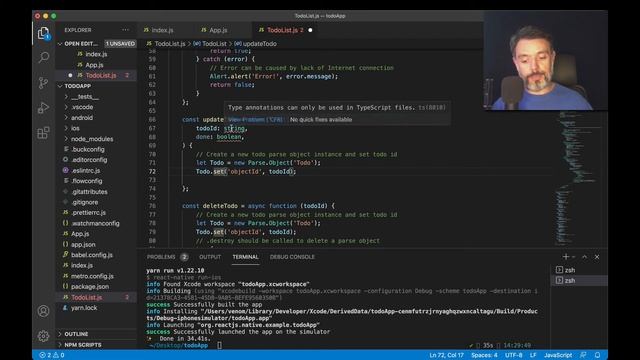The width and height of the screenshot is (640, 360).
Task: Switch to the Terminal panel tab
Action: (245, 257)
